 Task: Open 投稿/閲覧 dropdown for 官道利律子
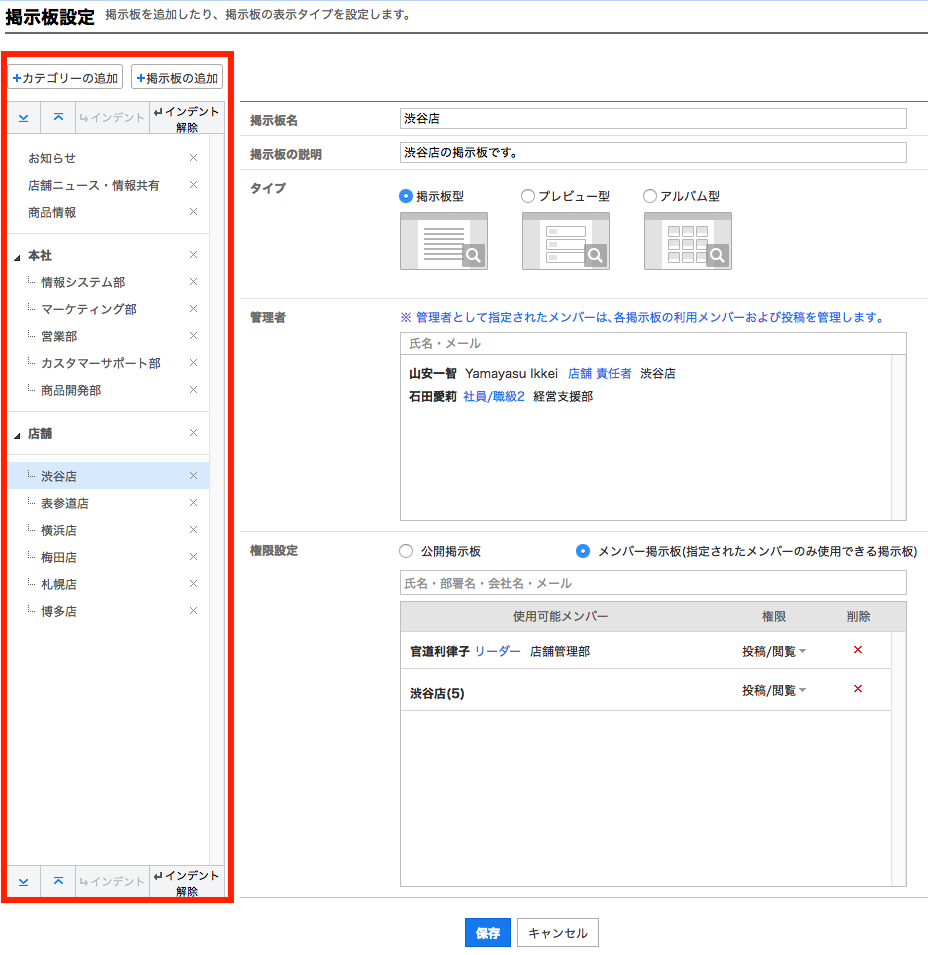(773, 651)
